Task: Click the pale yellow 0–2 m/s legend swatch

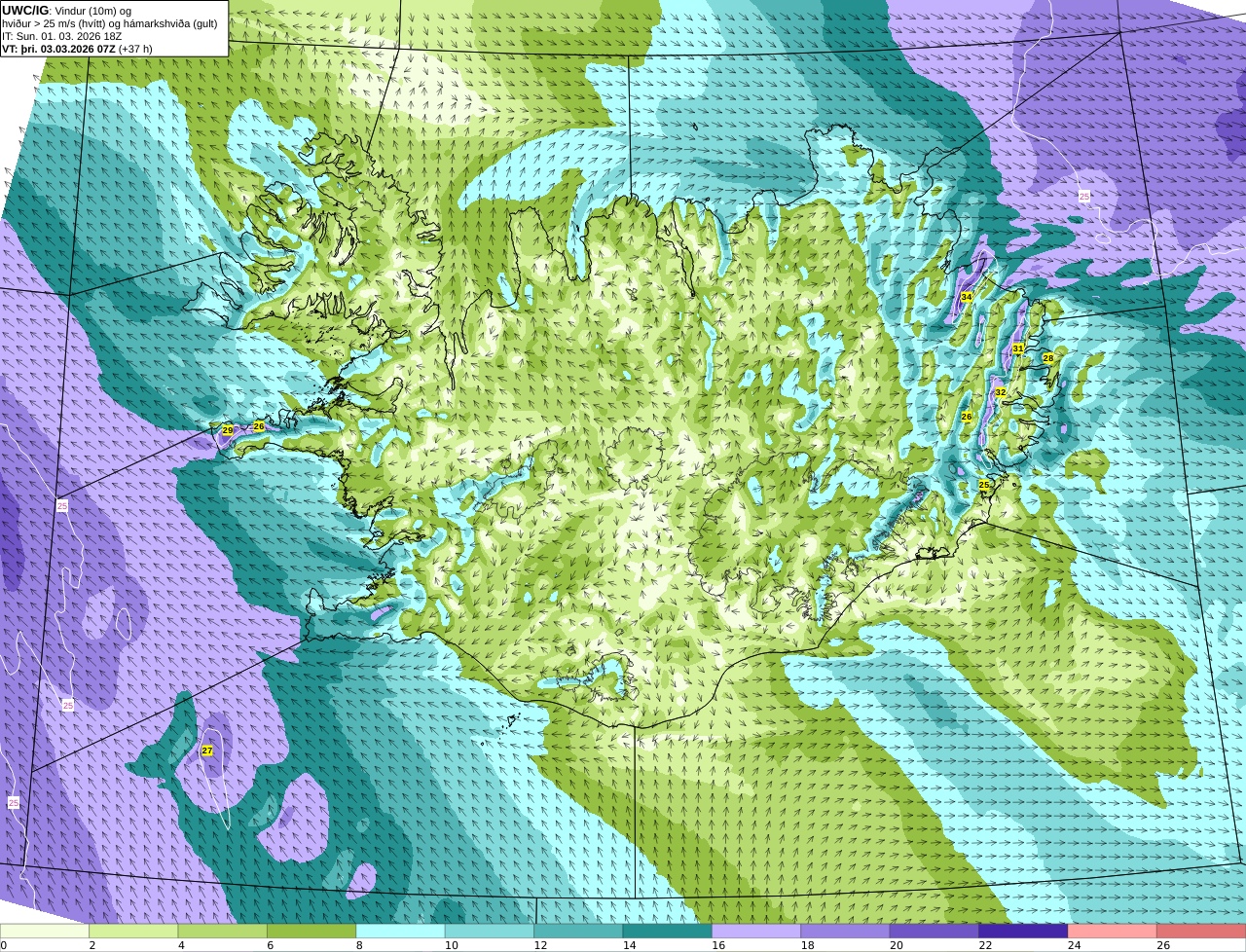Action: (x=44, y=932)
